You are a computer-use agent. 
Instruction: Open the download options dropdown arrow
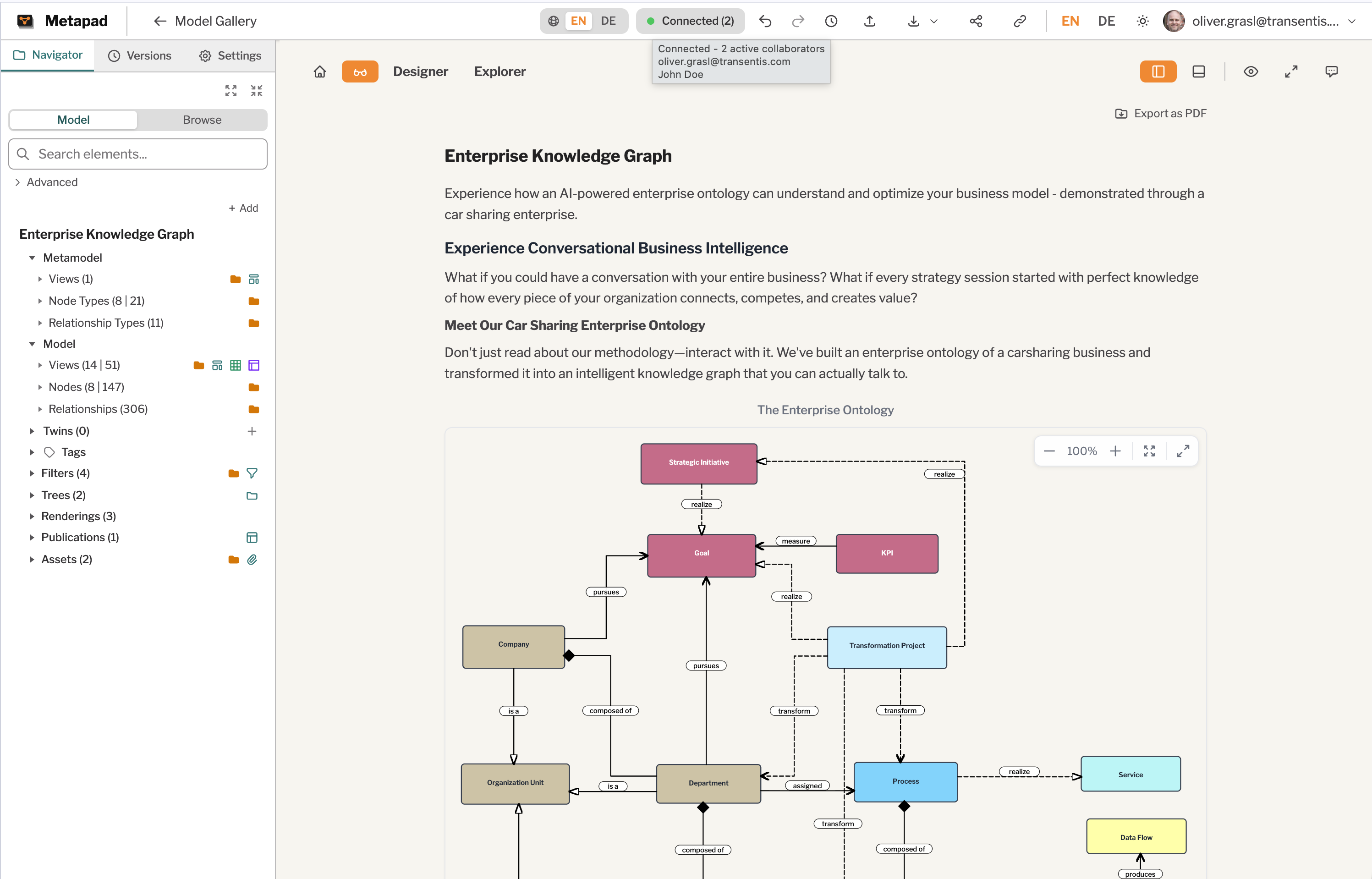click(934, 21)
